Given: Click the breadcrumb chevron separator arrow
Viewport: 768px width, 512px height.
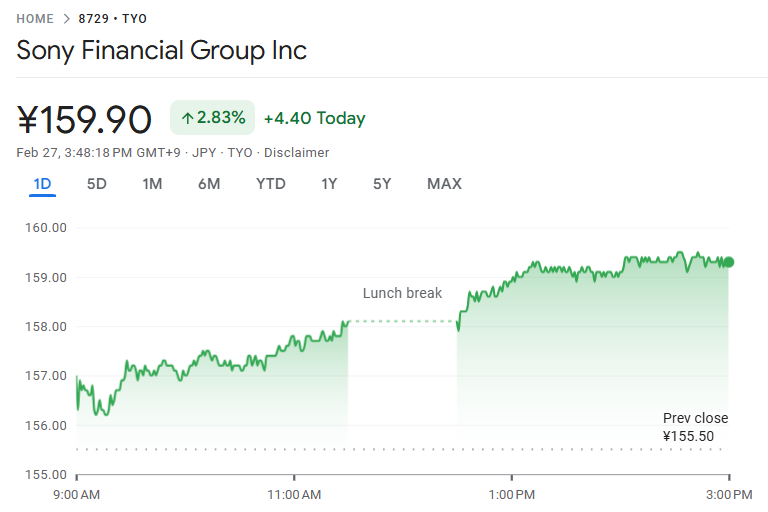Looking at the screenshot, I should point(66,19).
